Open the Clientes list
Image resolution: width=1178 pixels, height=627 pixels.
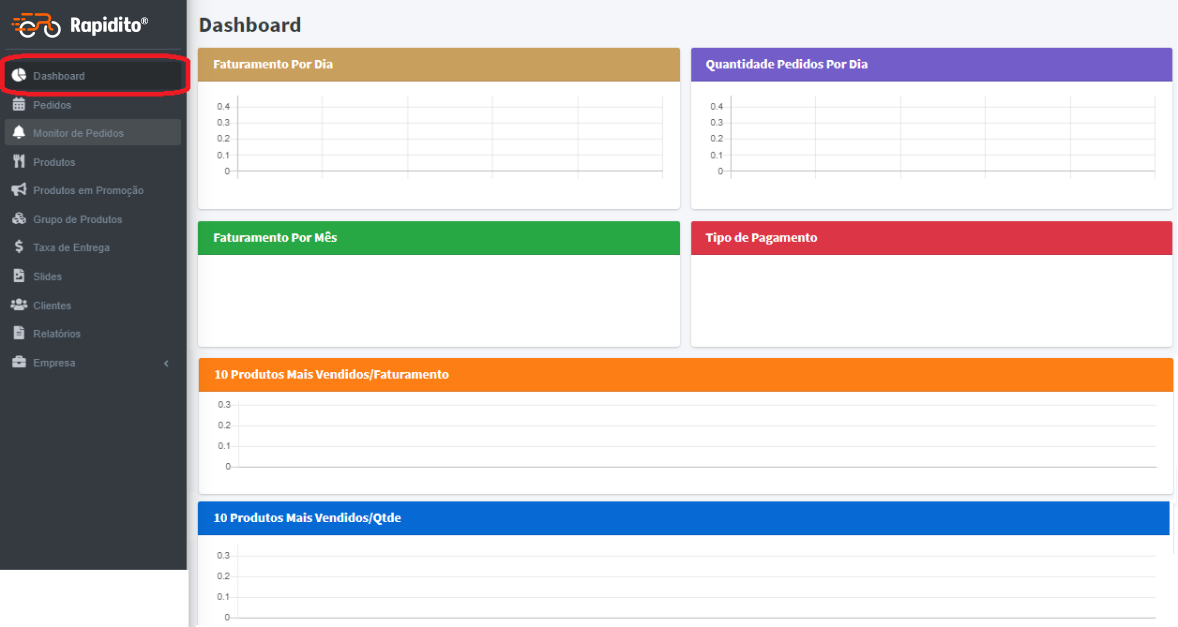point(93,306)
